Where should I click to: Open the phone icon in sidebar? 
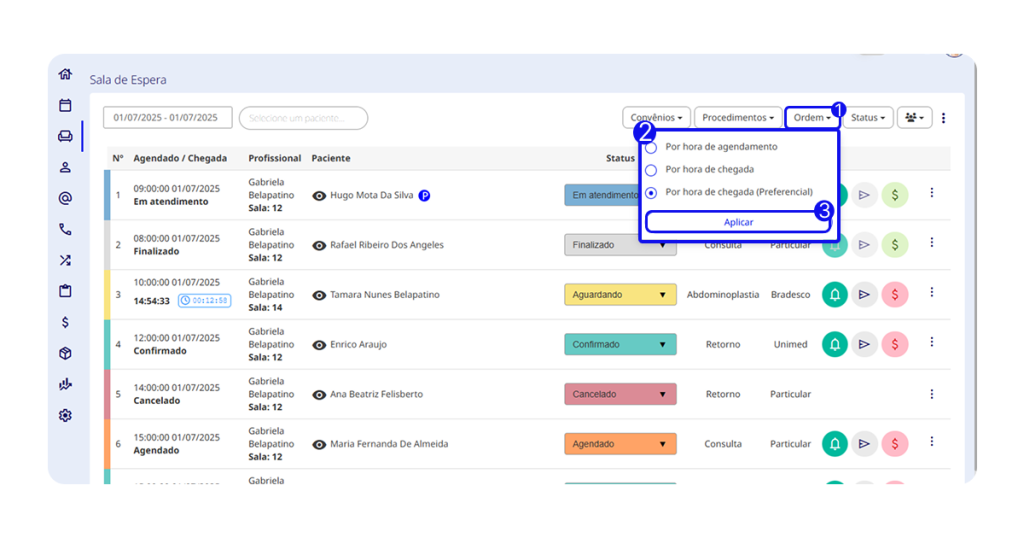pos(65,229)
